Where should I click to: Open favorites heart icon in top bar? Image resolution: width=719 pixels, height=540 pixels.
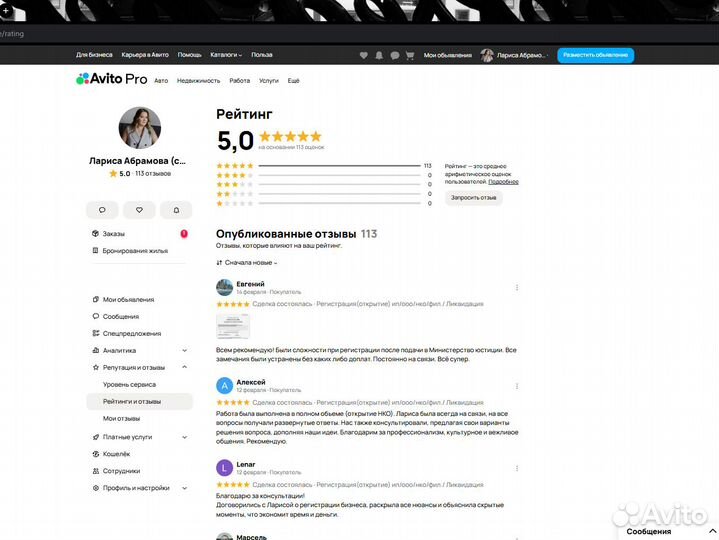pyautogui.click(x=364, y=55)
